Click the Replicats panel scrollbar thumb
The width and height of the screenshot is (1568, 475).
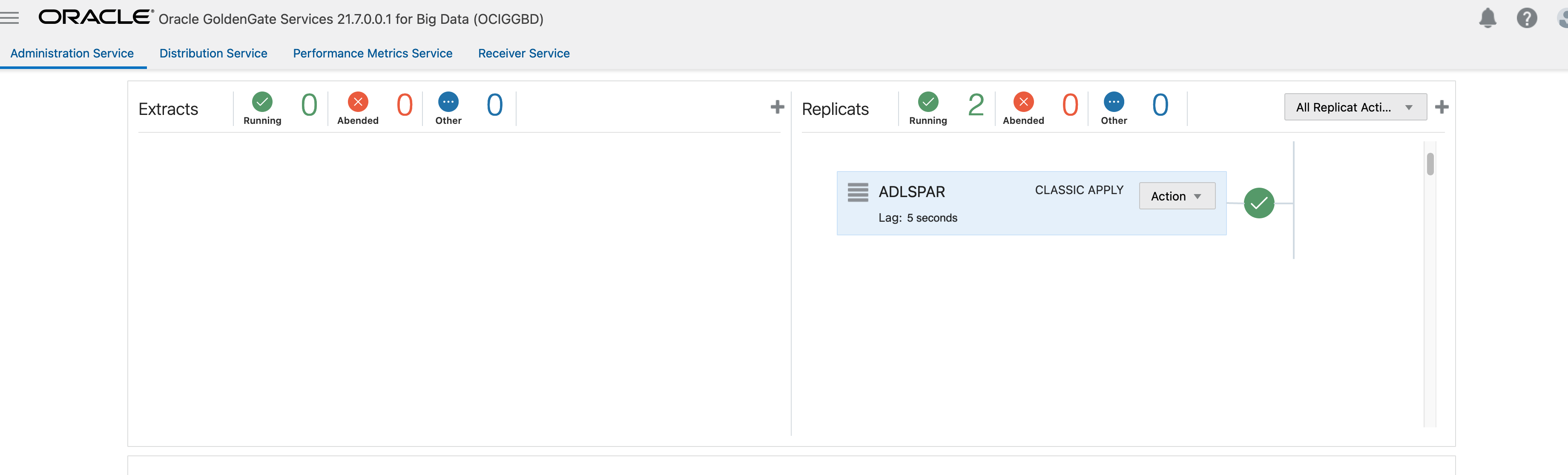point(1430,164)
